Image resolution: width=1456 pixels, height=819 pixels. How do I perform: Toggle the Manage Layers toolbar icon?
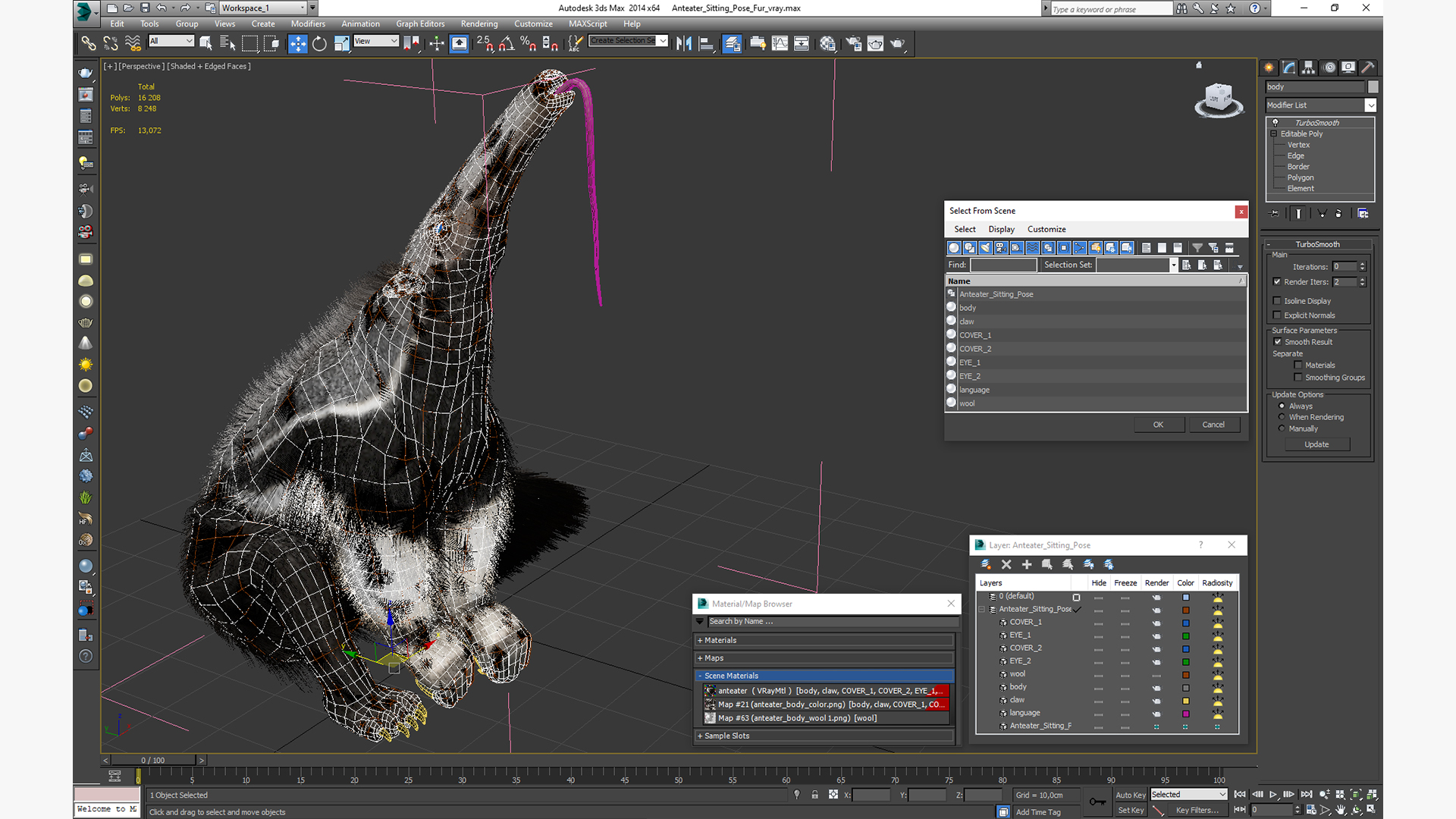click(732, 43)
